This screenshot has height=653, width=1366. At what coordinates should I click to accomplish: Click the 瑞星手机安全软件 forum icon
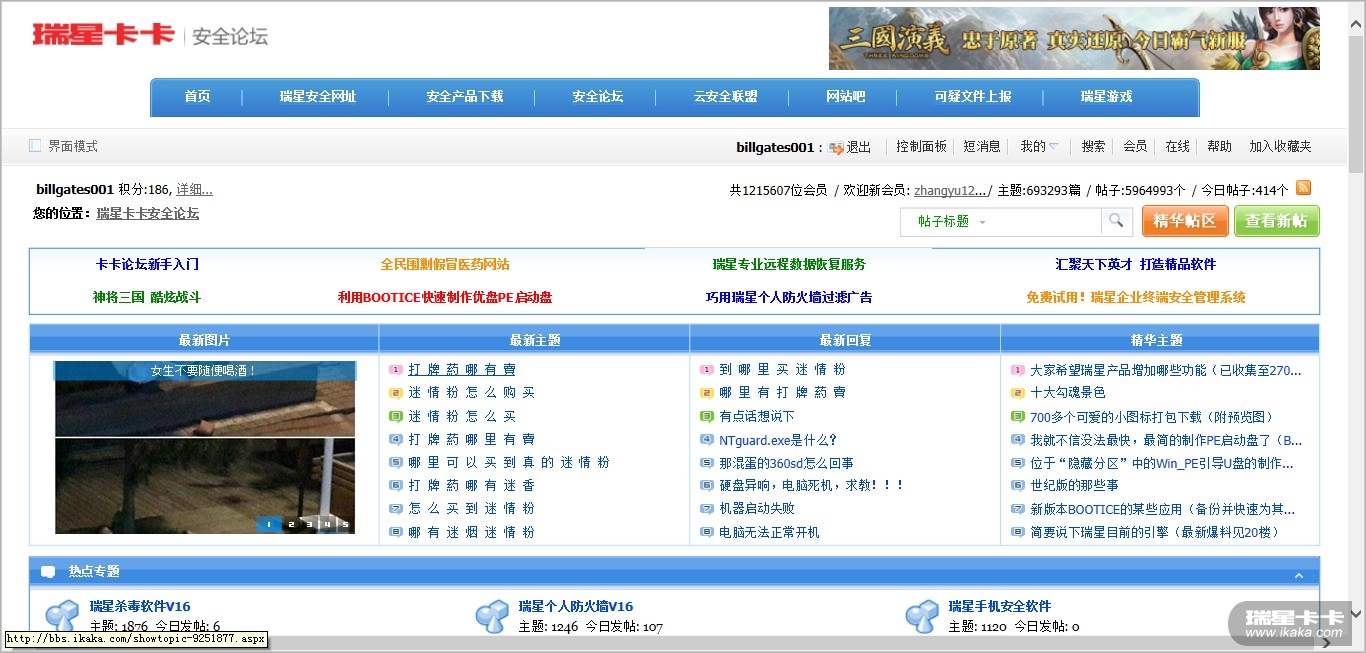922,615
